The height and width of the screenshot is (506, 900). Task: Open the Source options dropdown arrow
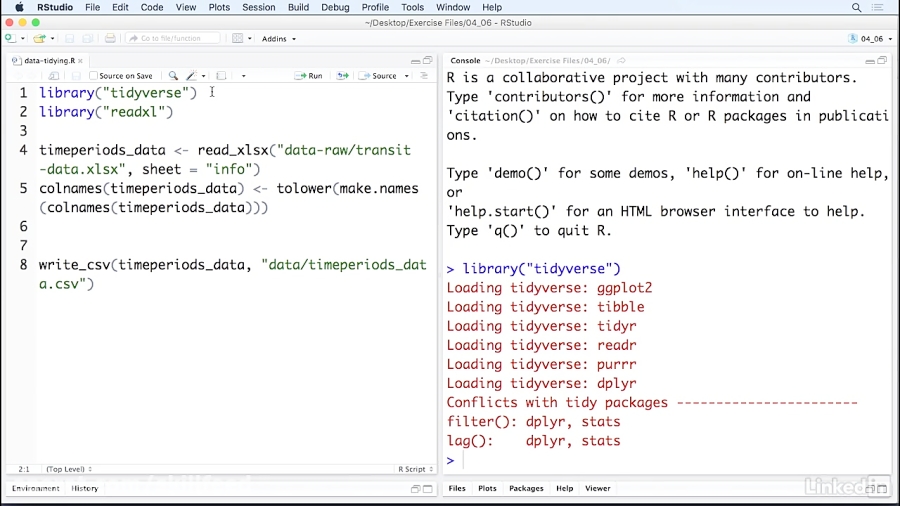point(406,76)
